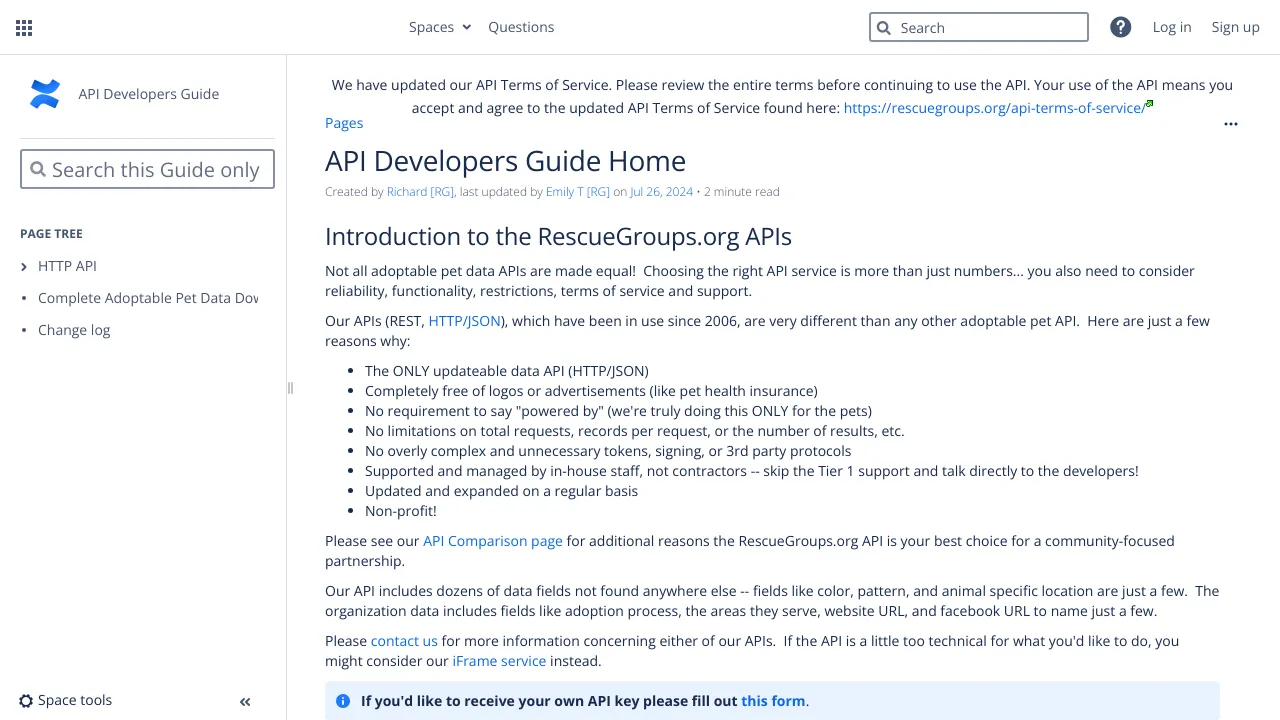Click the sidebar resize handle

pyautogui.click(x=290, y=388)
